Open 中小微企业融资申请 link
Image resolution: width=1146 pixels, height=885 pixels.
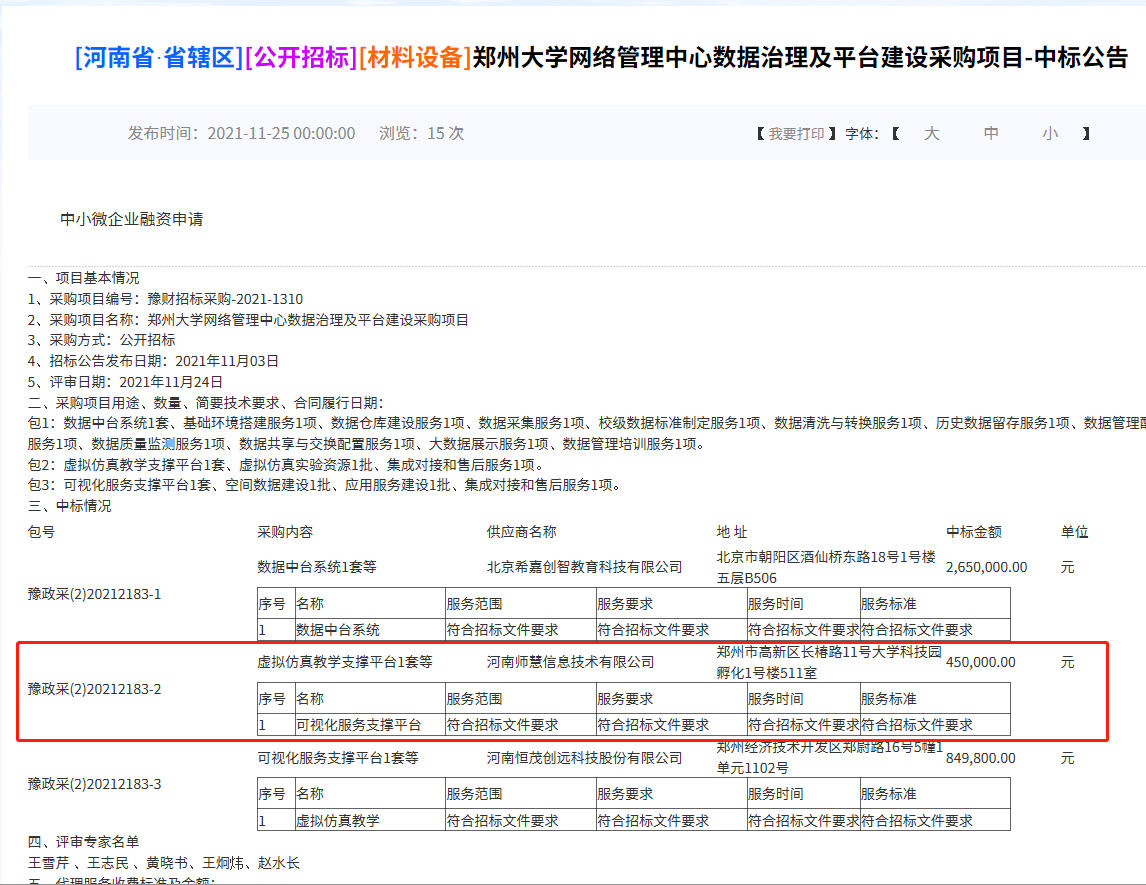click(131, 219)
